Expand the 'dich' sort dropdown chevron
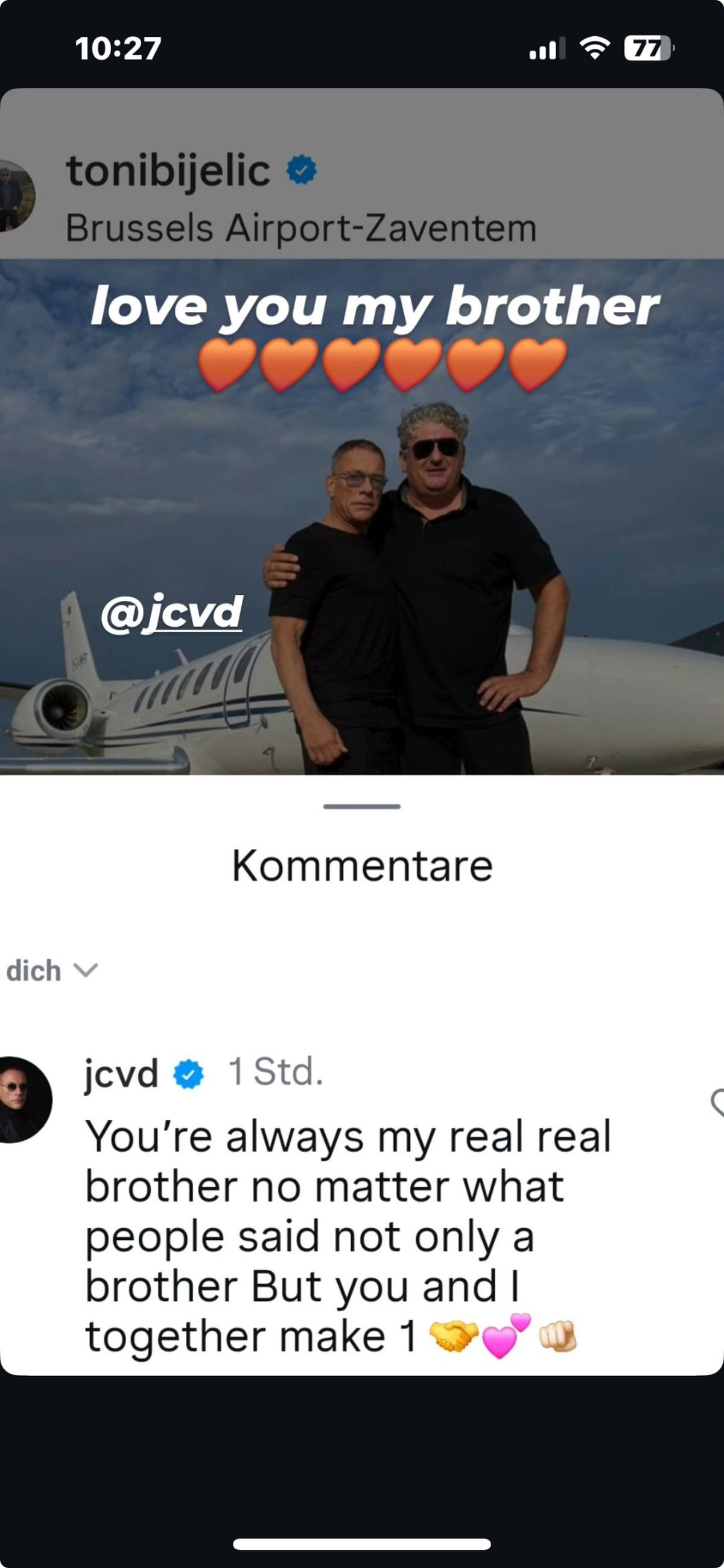This screenshot has height=1568, width=724. coord(85,970)
